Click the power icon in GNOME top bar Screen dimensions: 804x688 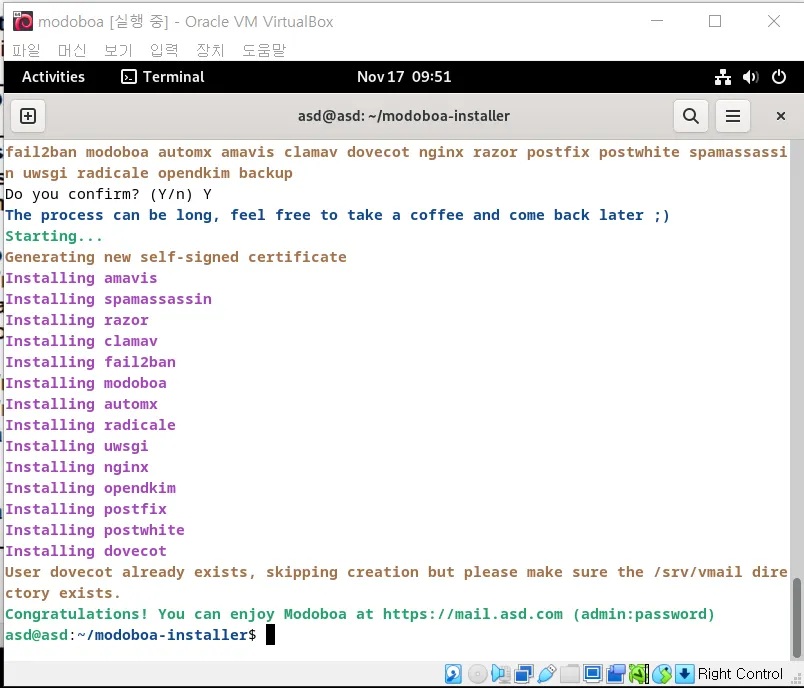tap(778, 77)
